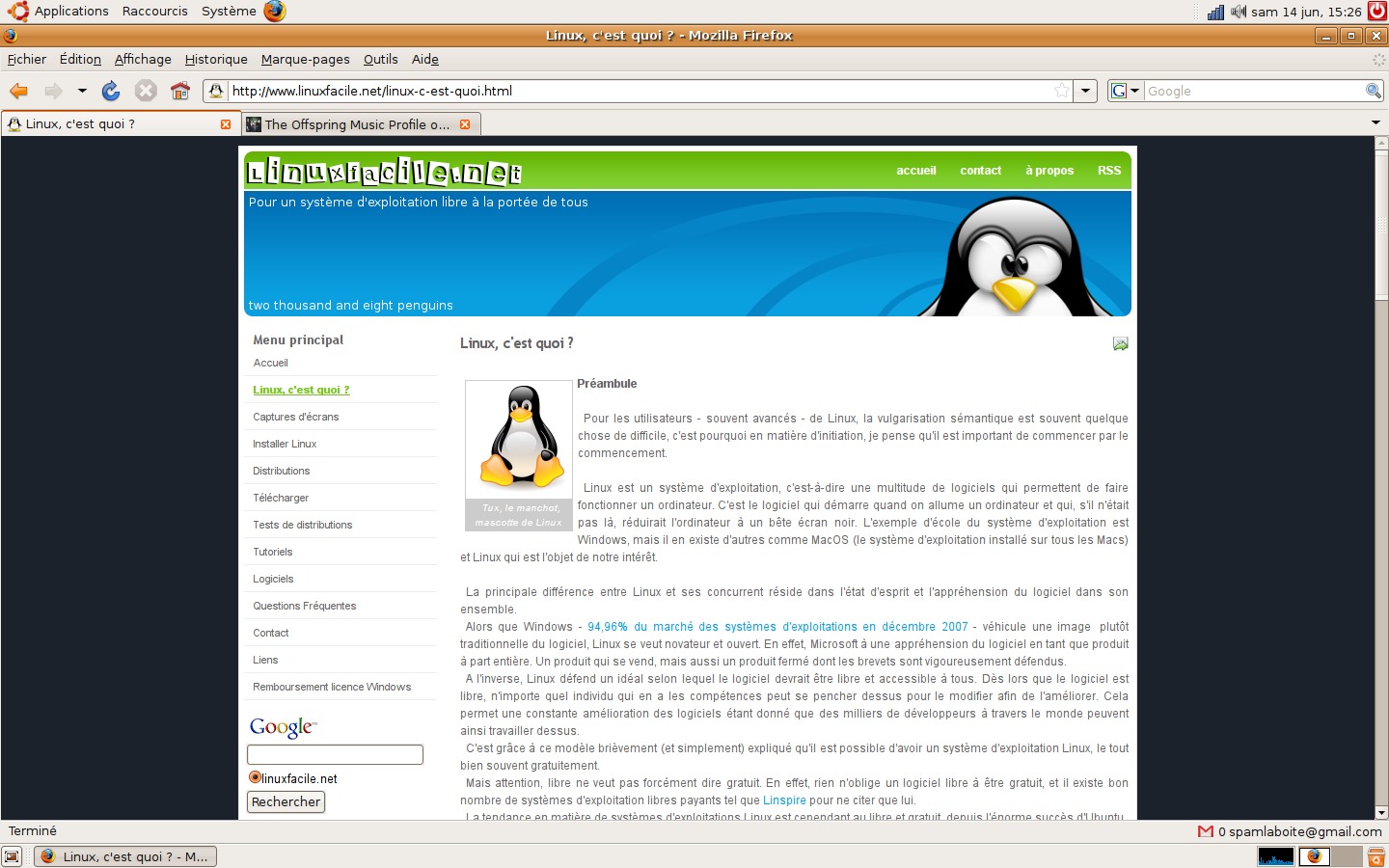Open the Historique menu
Screen dimensions: 1389x868
tap(216, 59)
